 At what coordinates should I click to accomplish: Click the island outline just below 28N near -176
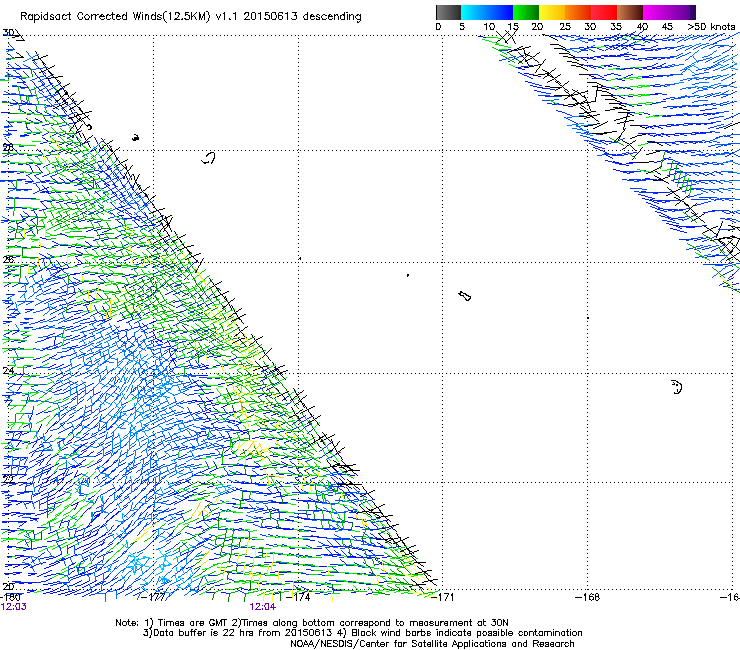(x=209, y=158)
